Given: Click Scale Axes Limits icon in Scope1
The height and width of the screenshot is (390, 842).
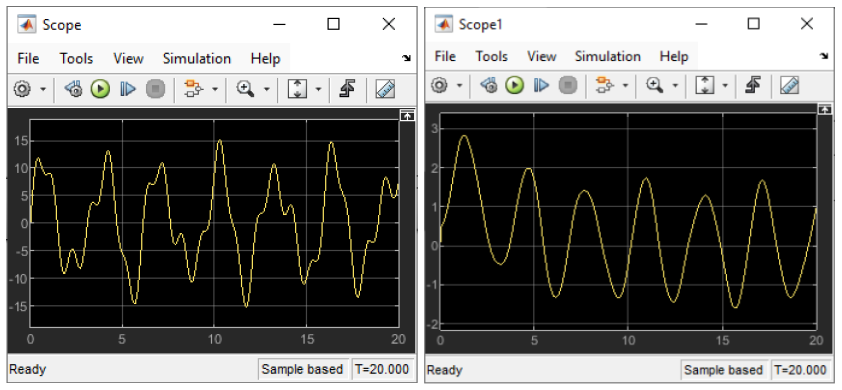Looking at the screenshot, I should click(x=706, y=85).
